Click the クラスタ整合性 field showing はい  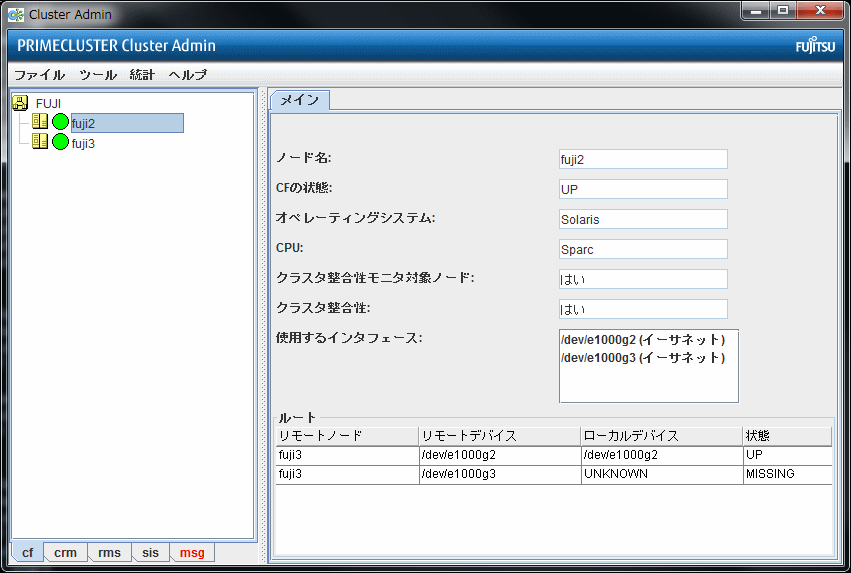click(x=643, y=309)
